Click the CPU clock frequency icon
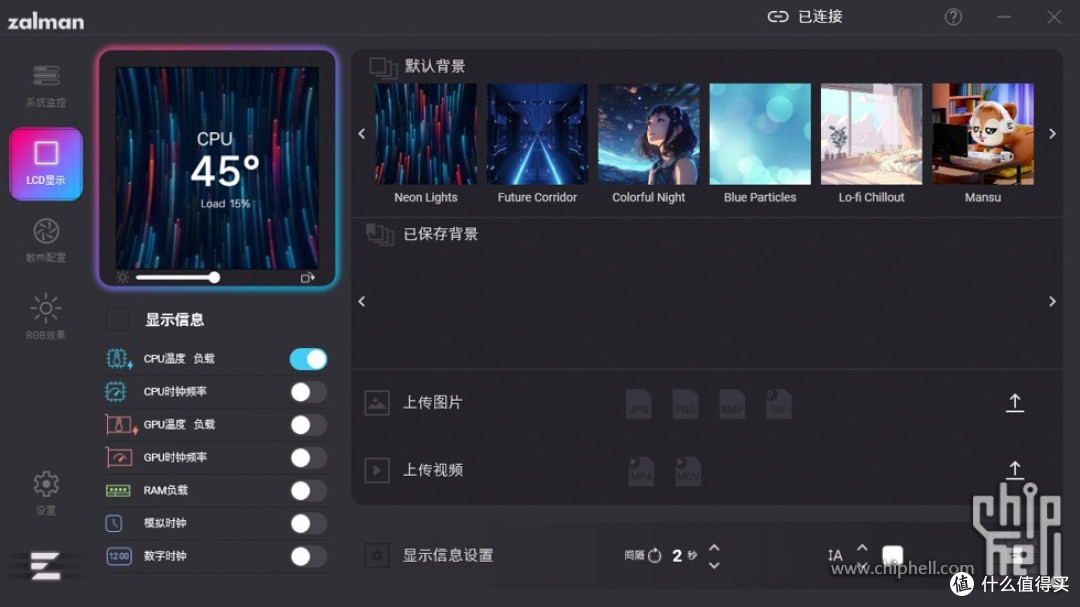1080x607 pixels. pos(116,392)
